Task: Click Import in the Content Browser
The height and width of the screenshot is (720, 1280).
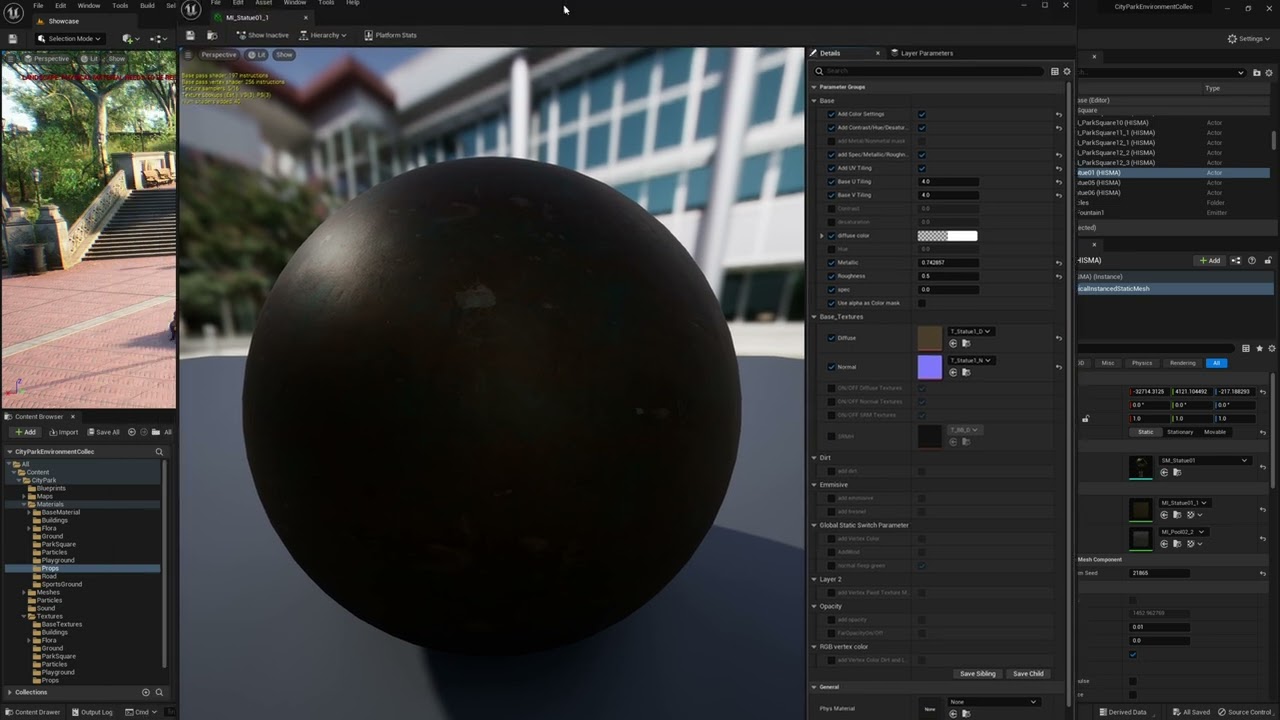Action: tap(63, 432)
